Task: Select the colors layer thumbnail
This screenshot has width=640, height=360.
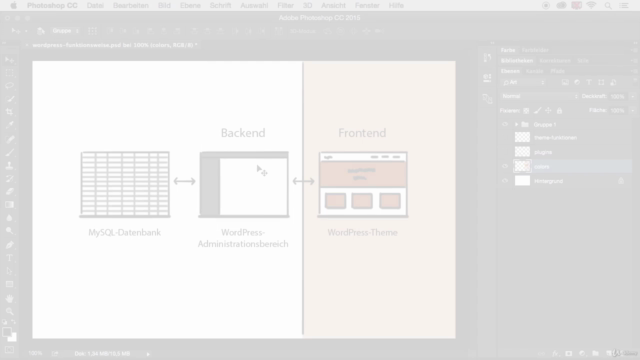Action: 522,166
